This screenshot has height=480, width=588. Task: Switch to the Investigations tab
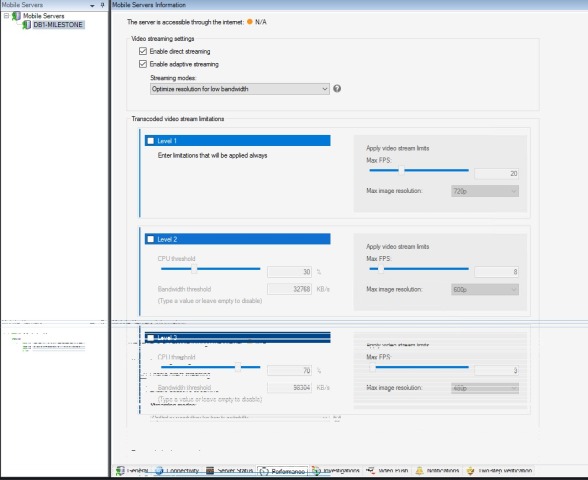[337, 471]
